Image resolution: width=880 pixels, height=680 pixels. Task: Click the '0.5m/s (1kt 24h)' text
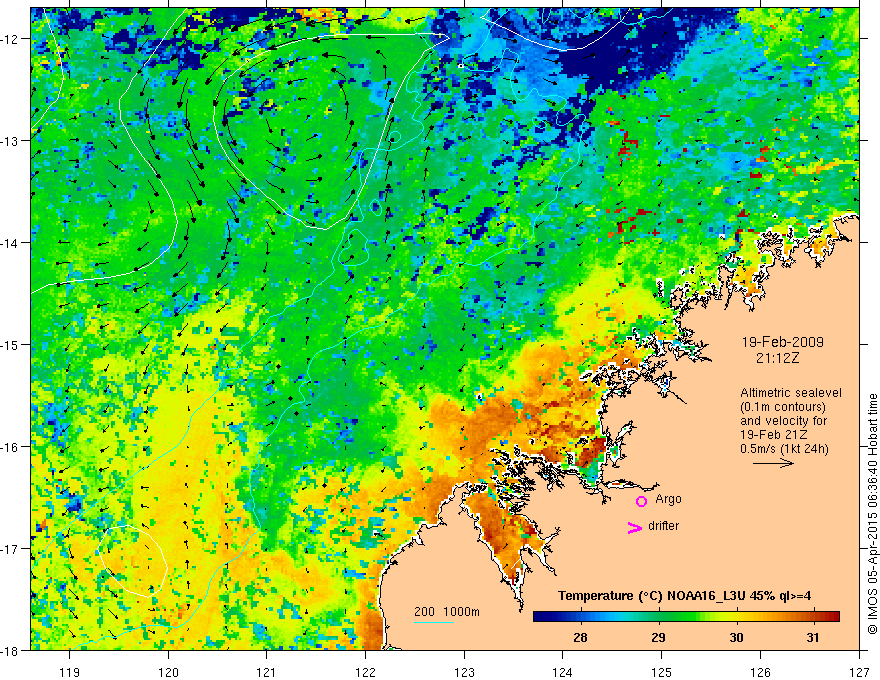pos(784,449)
